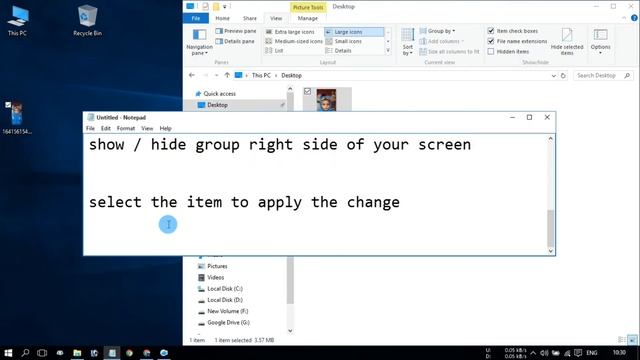Open the Options dropdown in Explorer ribbon
The image size is (640, 360).
pyautogui.click(x=600, y=42)
